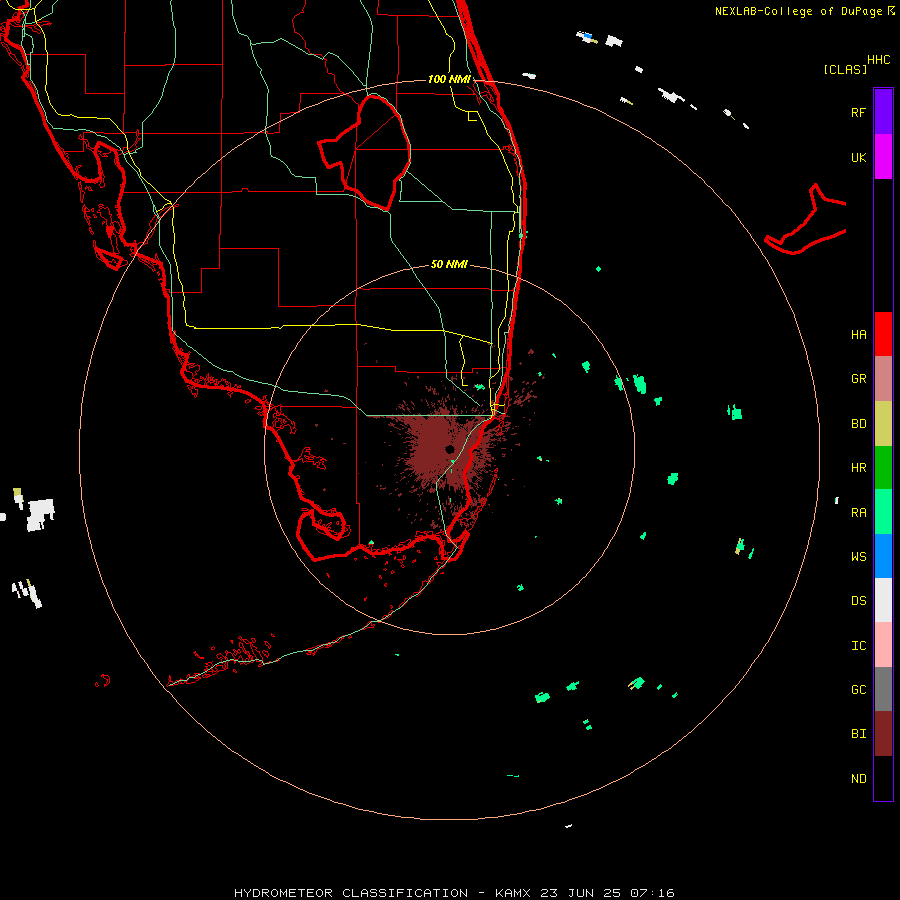Viewport: 900px width, 900px height.
Task: Click the 'GR' legend label
Action: 858,379
